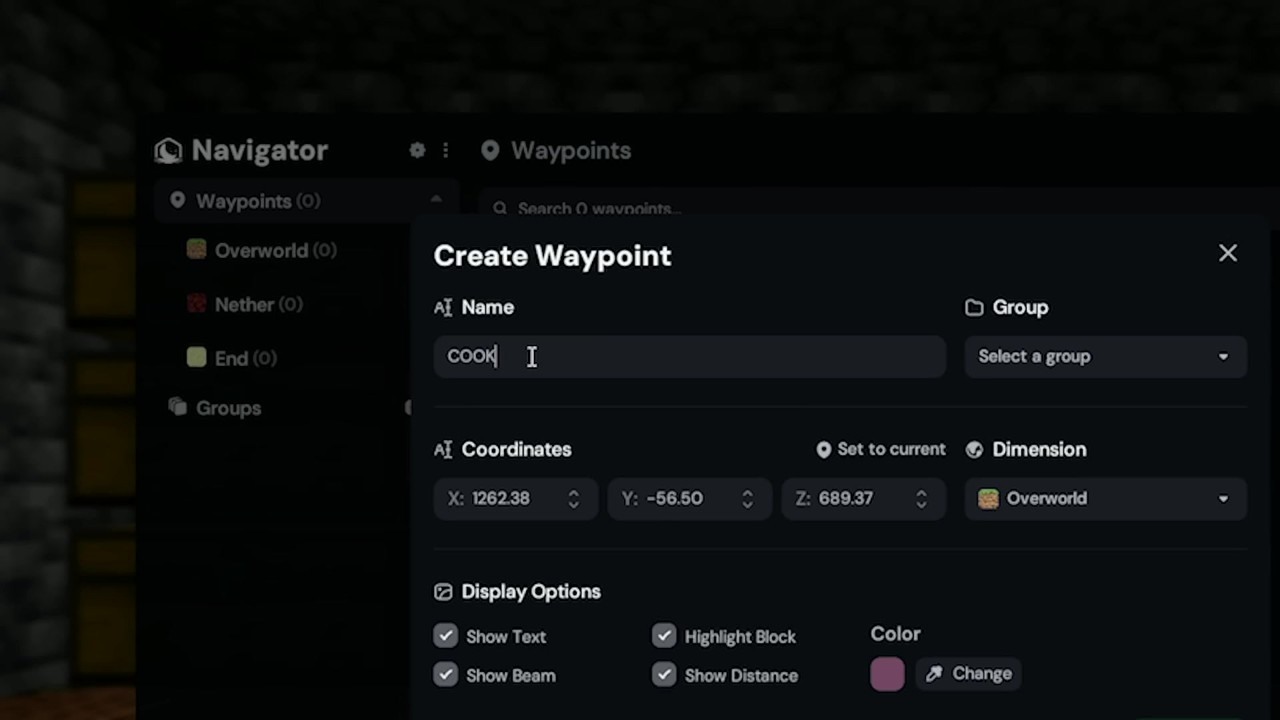Toggle the Show Beam checkbox
Image resolution: width=1280 pixels, height=720 pixels.
[446, 675]
